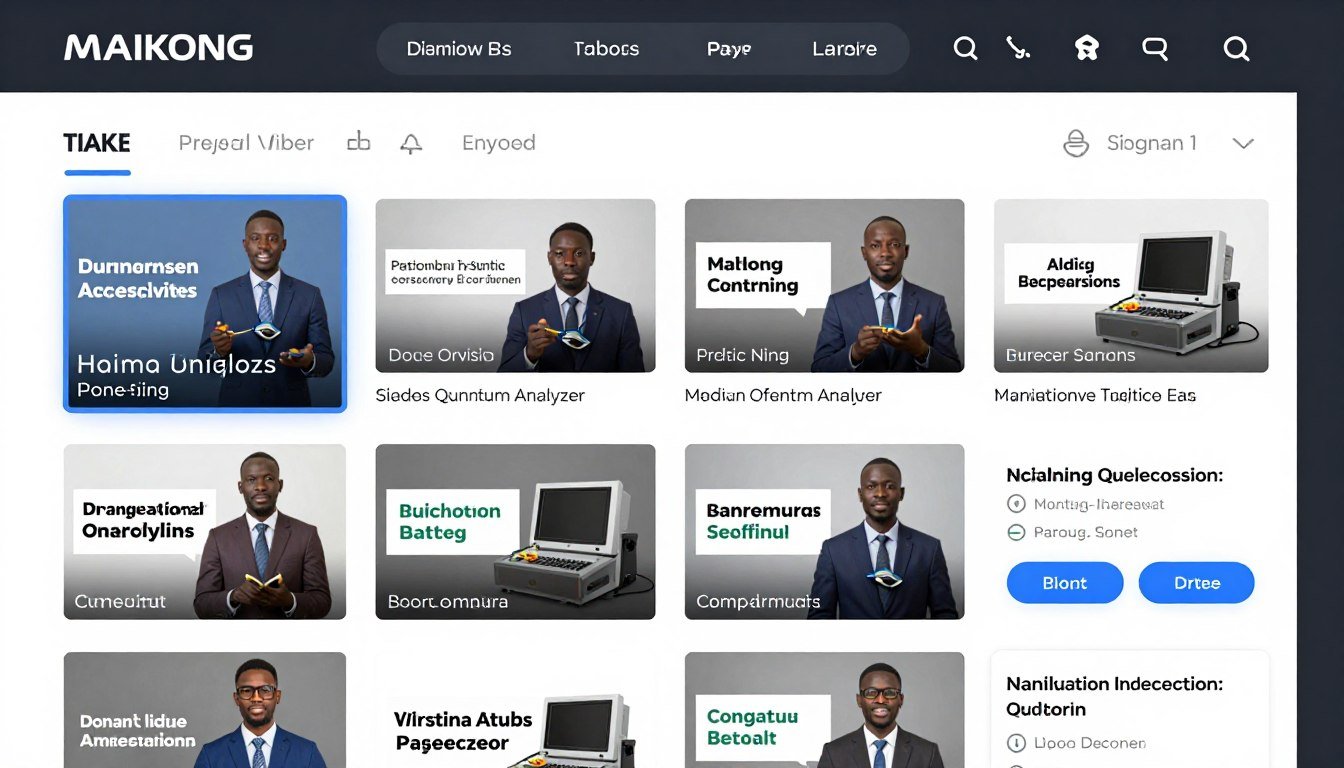1344x768 pixels.
Task: Click the rightmost search icon in the navbar
Action: click(1236, 47)
